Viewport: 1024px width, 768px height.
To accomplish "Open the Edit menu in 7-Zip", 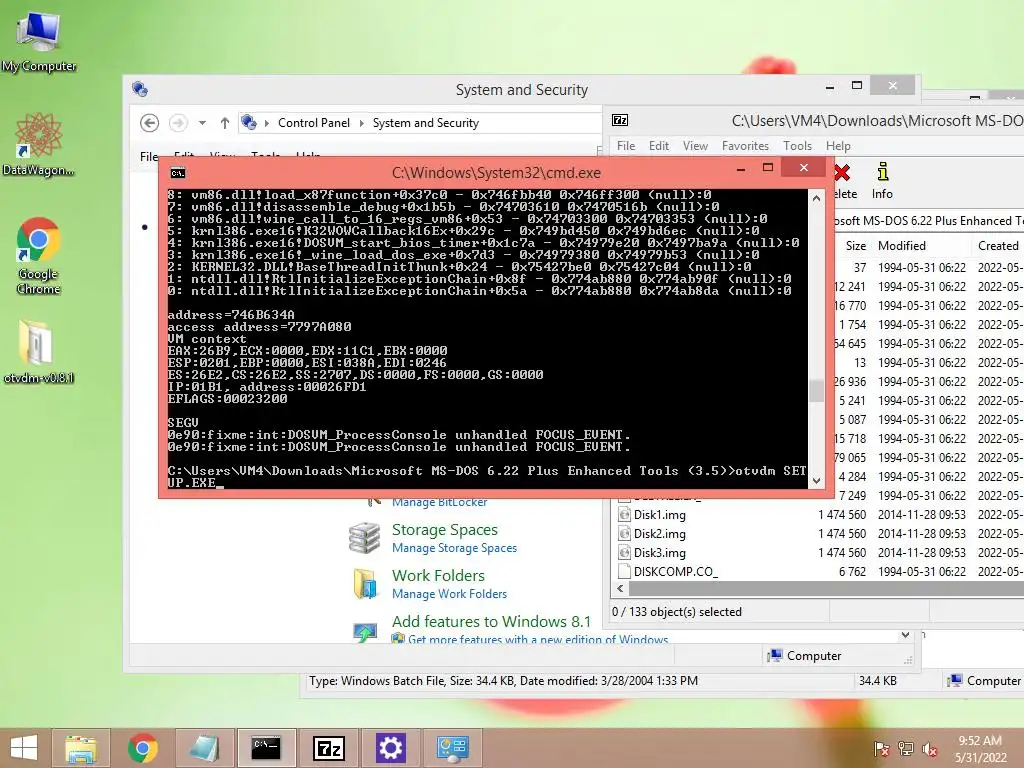I will (x=658, y=146).
